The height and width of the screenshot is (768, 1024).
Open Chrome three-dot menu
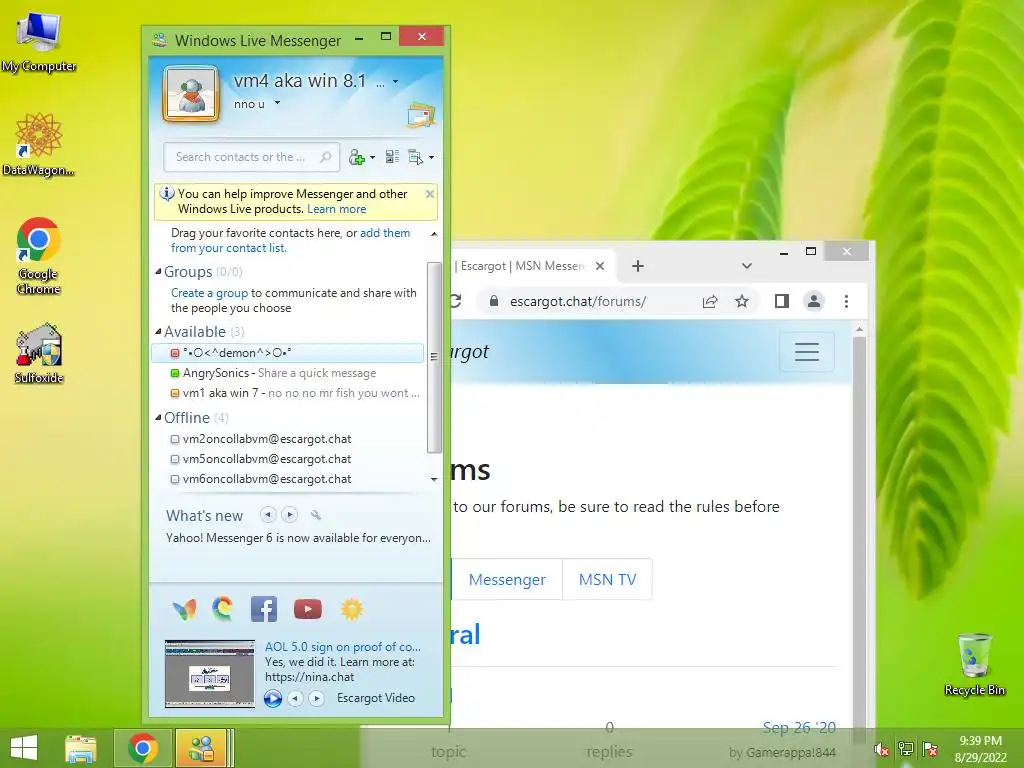(x=846, y=301)
